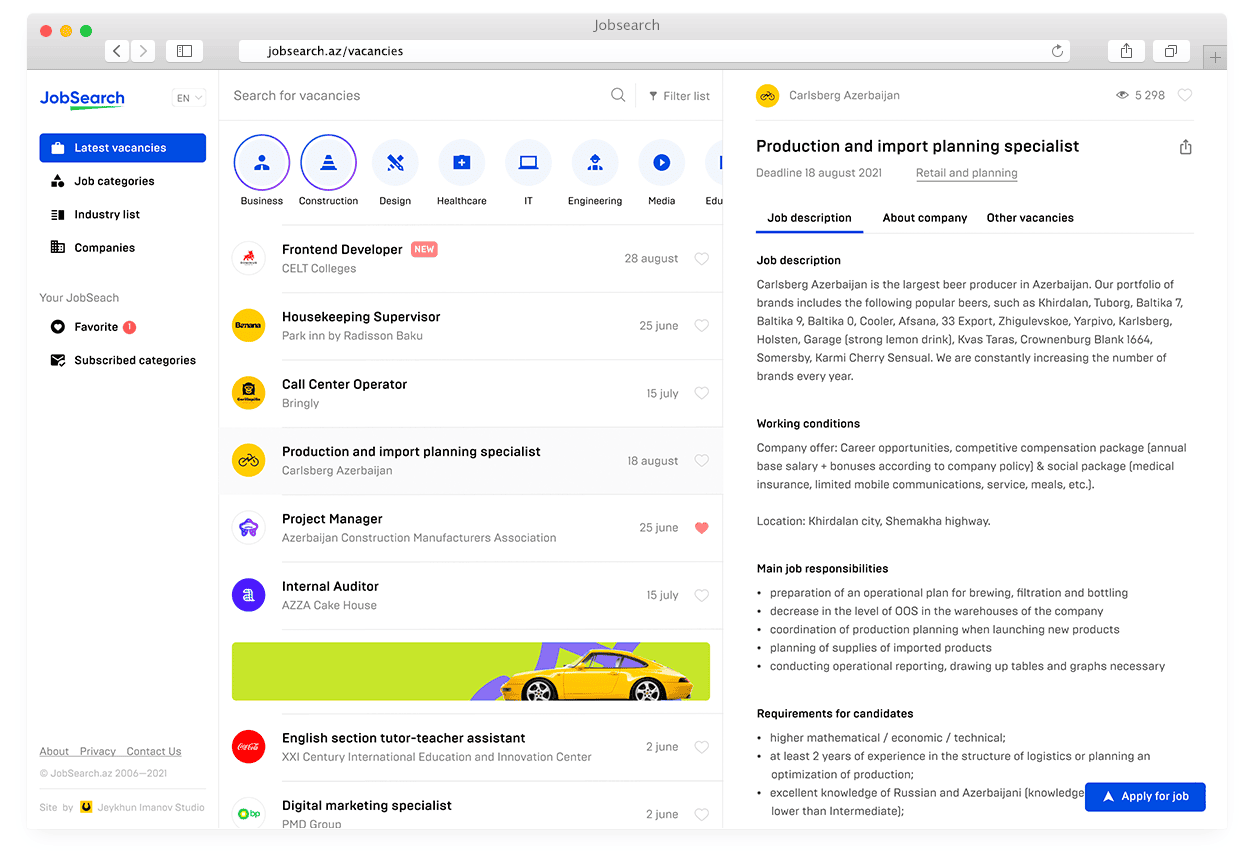
Task: Open the Healthcare category icon
Action: point(461,162)
